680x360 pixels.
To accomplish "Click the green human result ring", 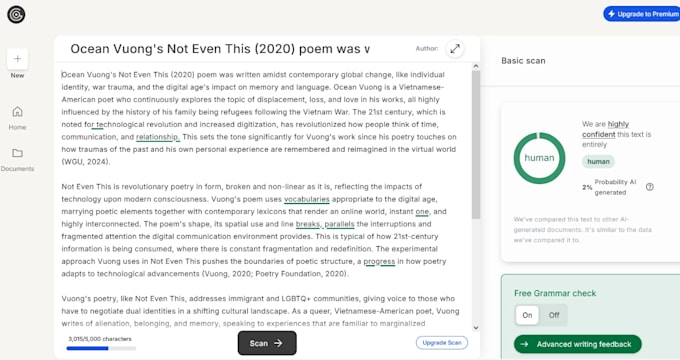I will pyautogui.click(x=539, y=158).
